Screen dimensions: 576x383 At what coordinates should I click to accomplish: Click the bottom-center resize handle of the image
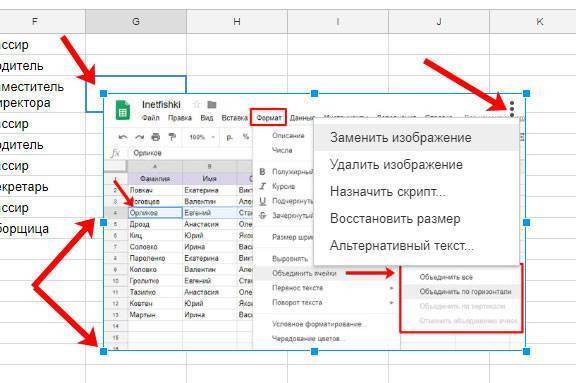point(314,351)
